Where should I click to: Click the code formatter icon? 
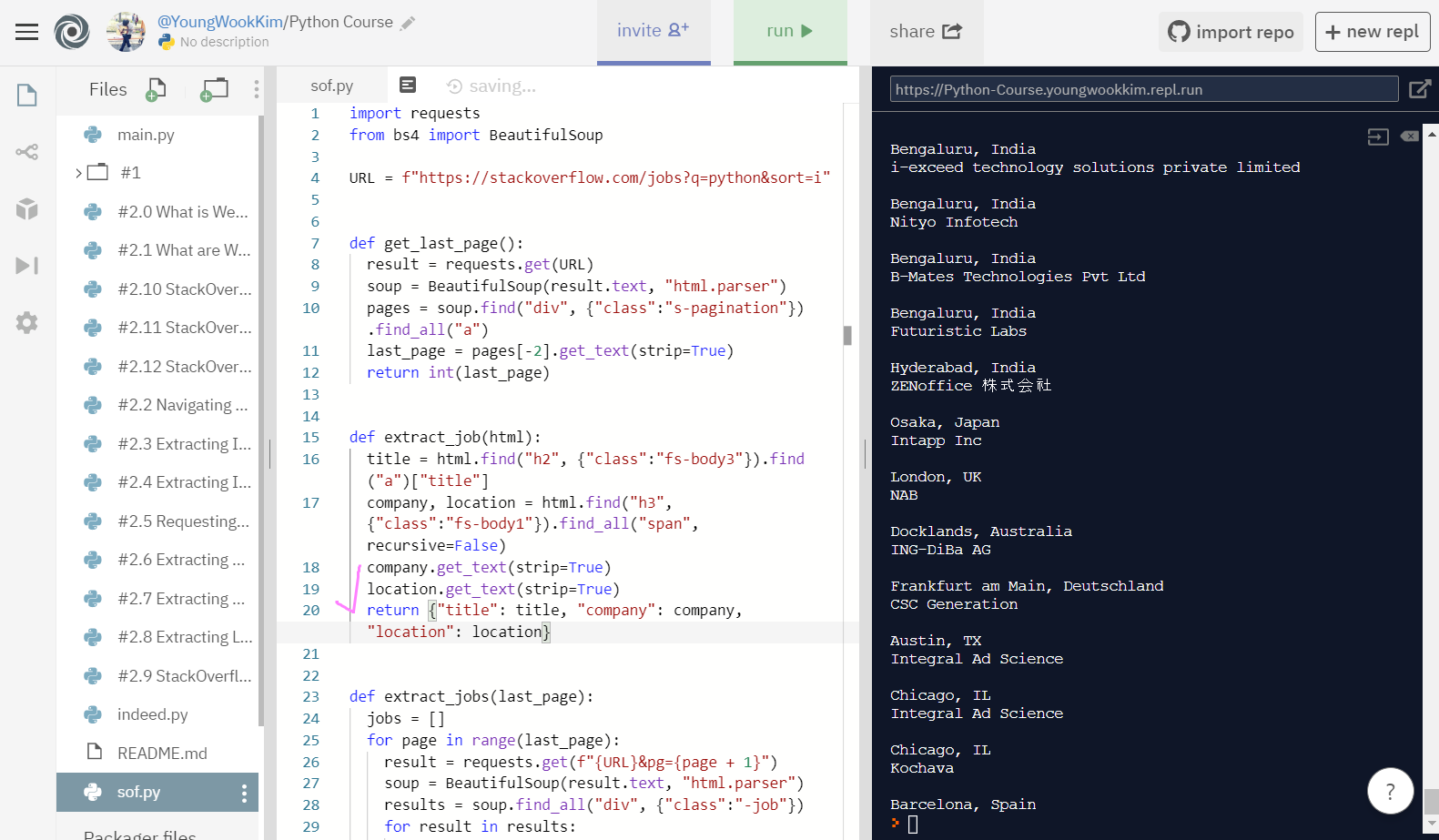coord(408,85)
